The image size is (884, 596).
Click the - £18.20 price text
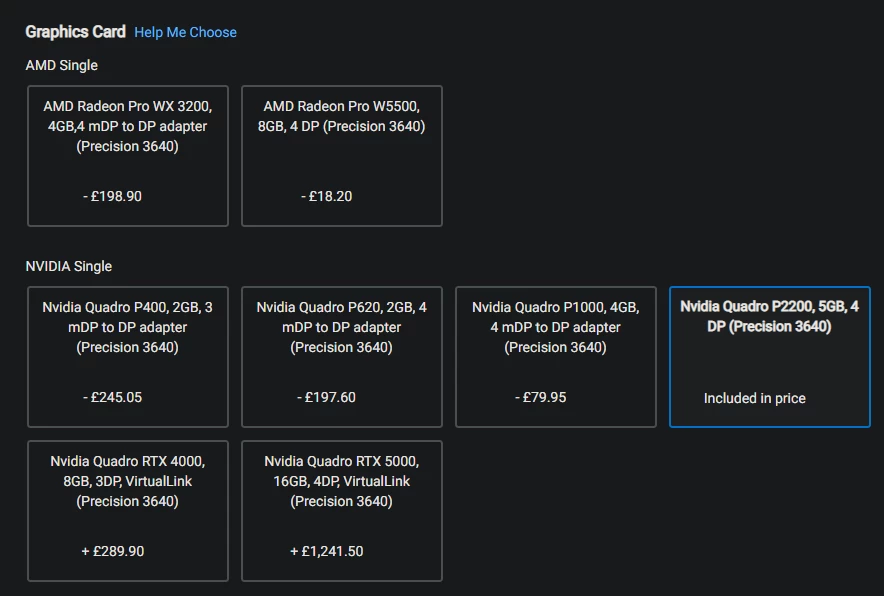tap(326, 196)
